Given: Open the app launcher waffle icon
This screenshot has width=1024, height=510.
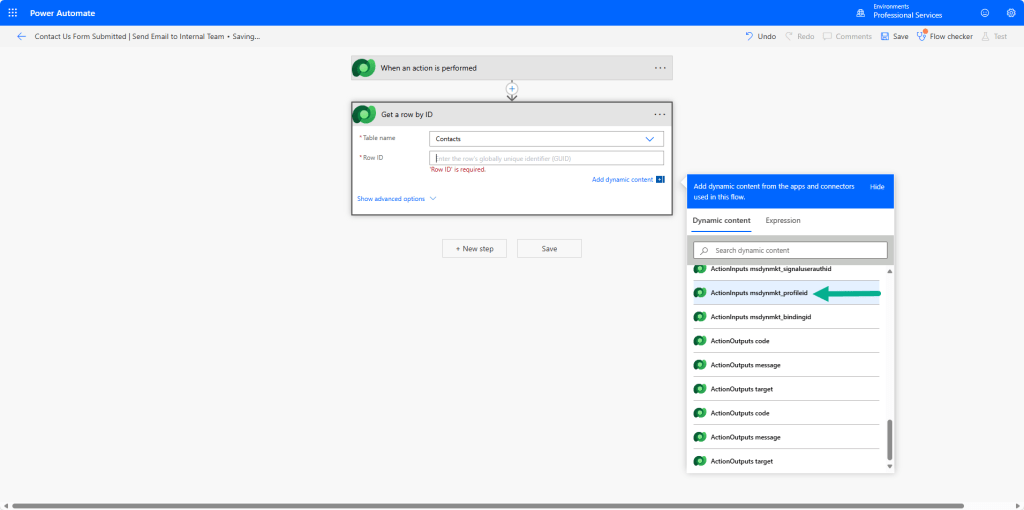Looking at the screenshot, I should tap(13, 13).
